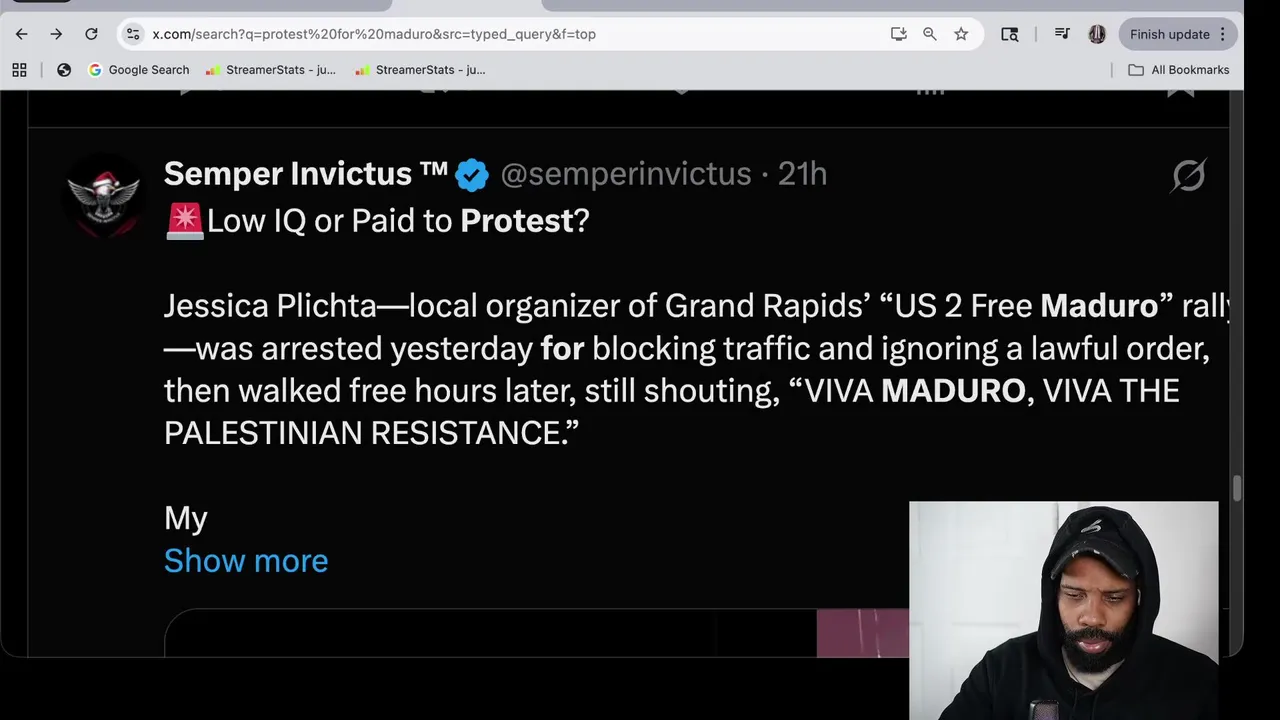This screenshot has height=720, width=1280.
Task: Open the Chrome profile avatar
Action: click(x=1097, y=34)
